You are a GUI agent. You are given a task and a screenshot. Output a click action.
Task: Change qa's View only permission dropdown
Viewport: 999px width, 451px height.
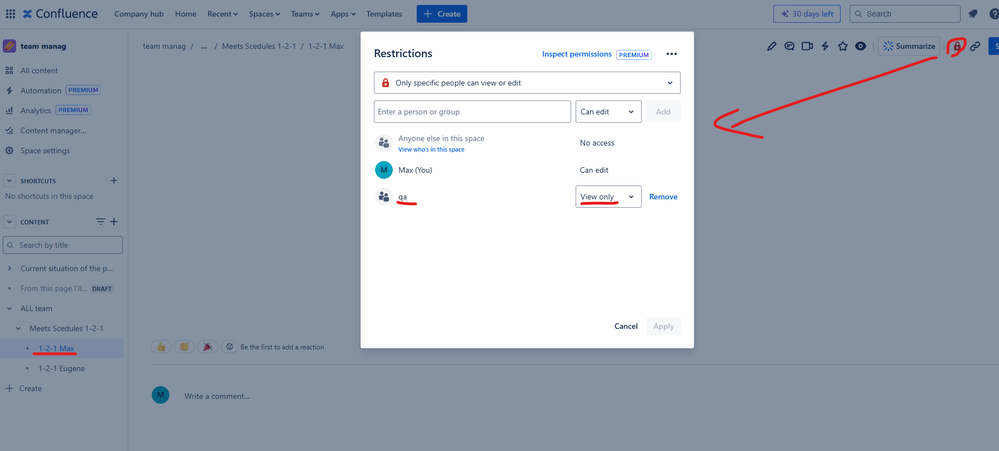click(608, 197)
